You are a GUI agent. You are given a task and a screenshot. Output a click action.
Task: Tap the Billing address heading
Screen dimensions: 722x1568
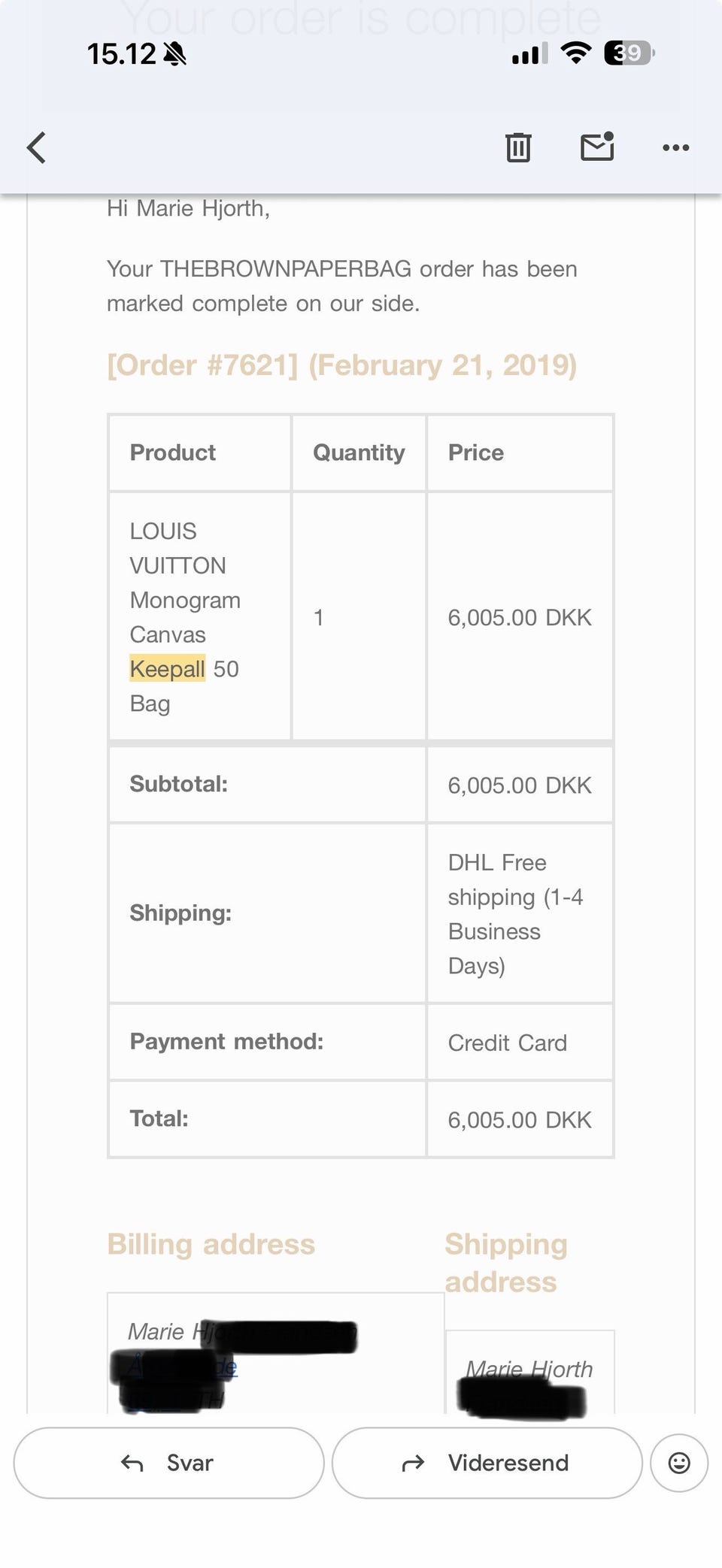pyautogui.click(x=211, y=1245)
